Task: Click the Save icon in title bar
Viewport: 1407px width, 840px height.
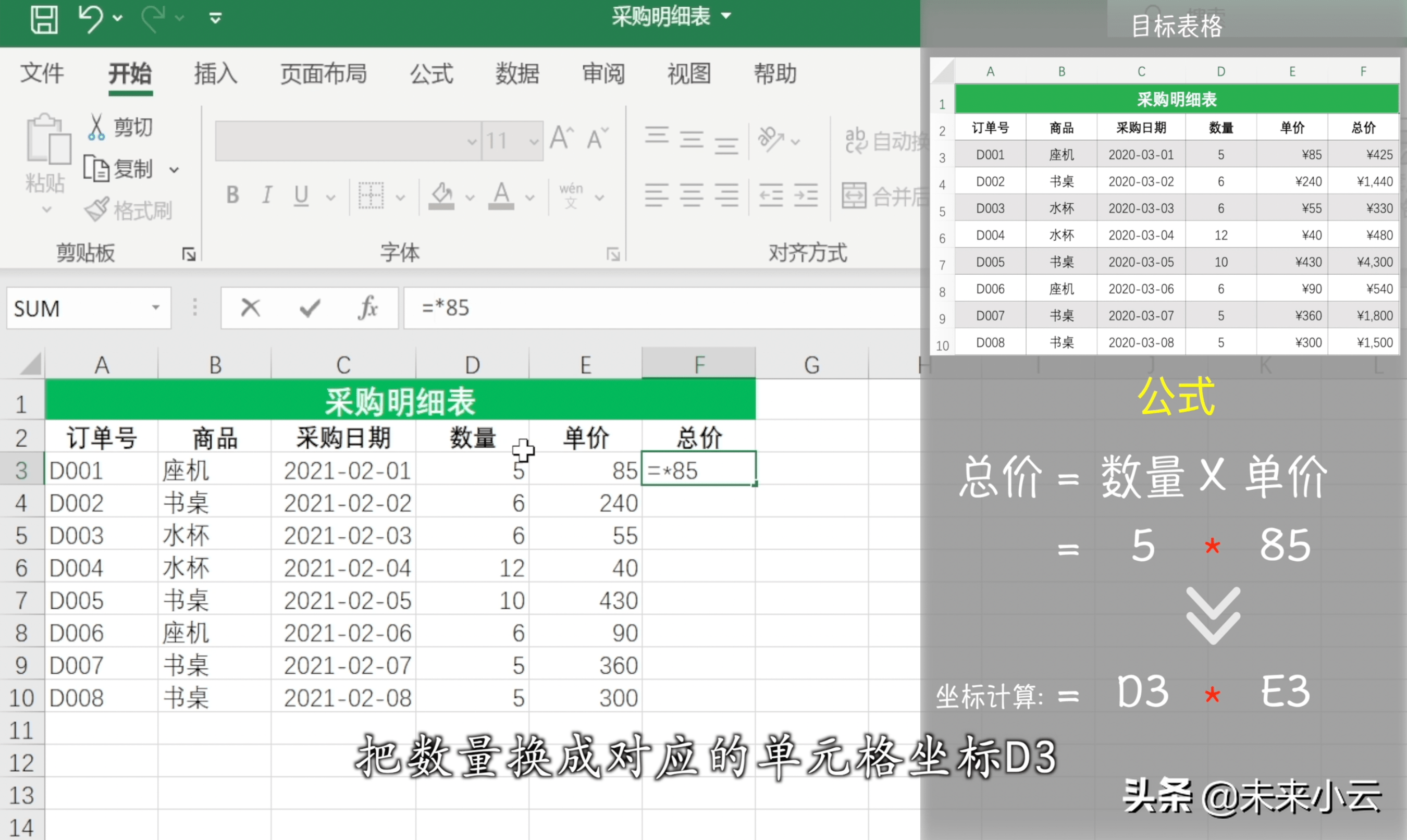Action: [44, 20]
